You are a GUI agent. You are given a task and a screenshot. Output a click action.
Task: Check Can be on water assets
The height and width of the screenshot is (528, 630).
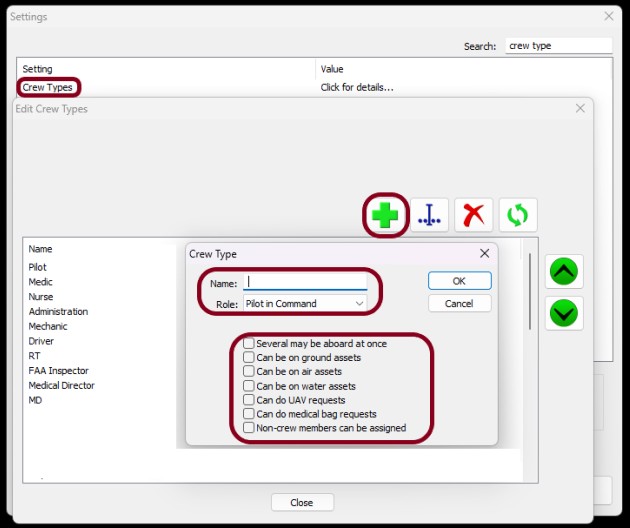[x=249, y=386]
